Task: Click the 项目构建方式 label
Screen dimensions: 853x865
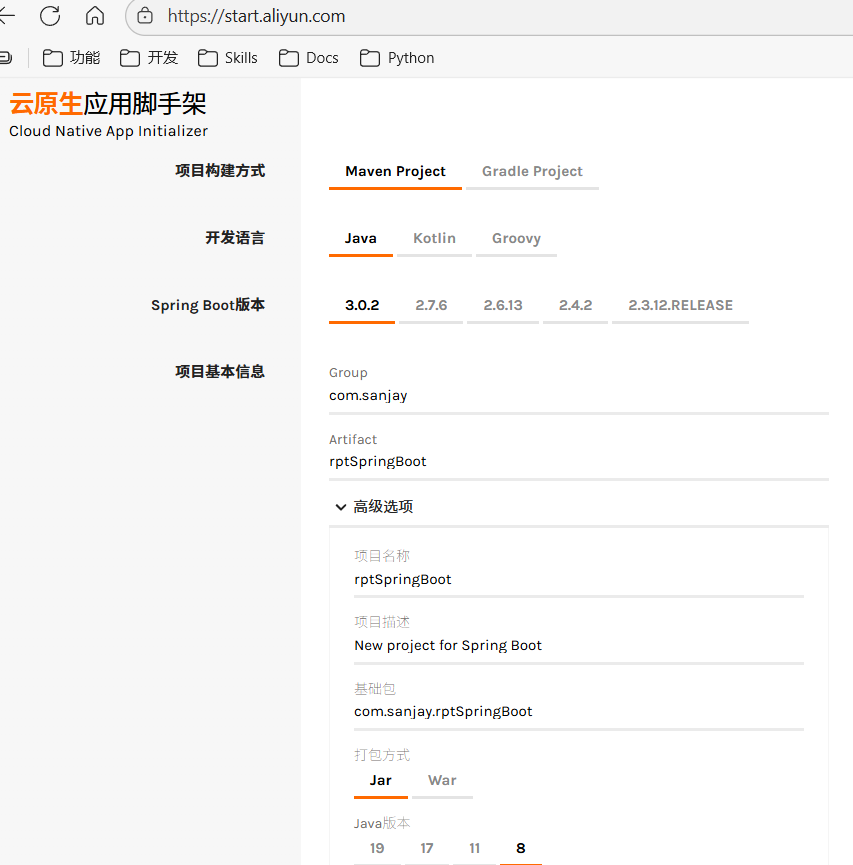Action: [220, 171]
